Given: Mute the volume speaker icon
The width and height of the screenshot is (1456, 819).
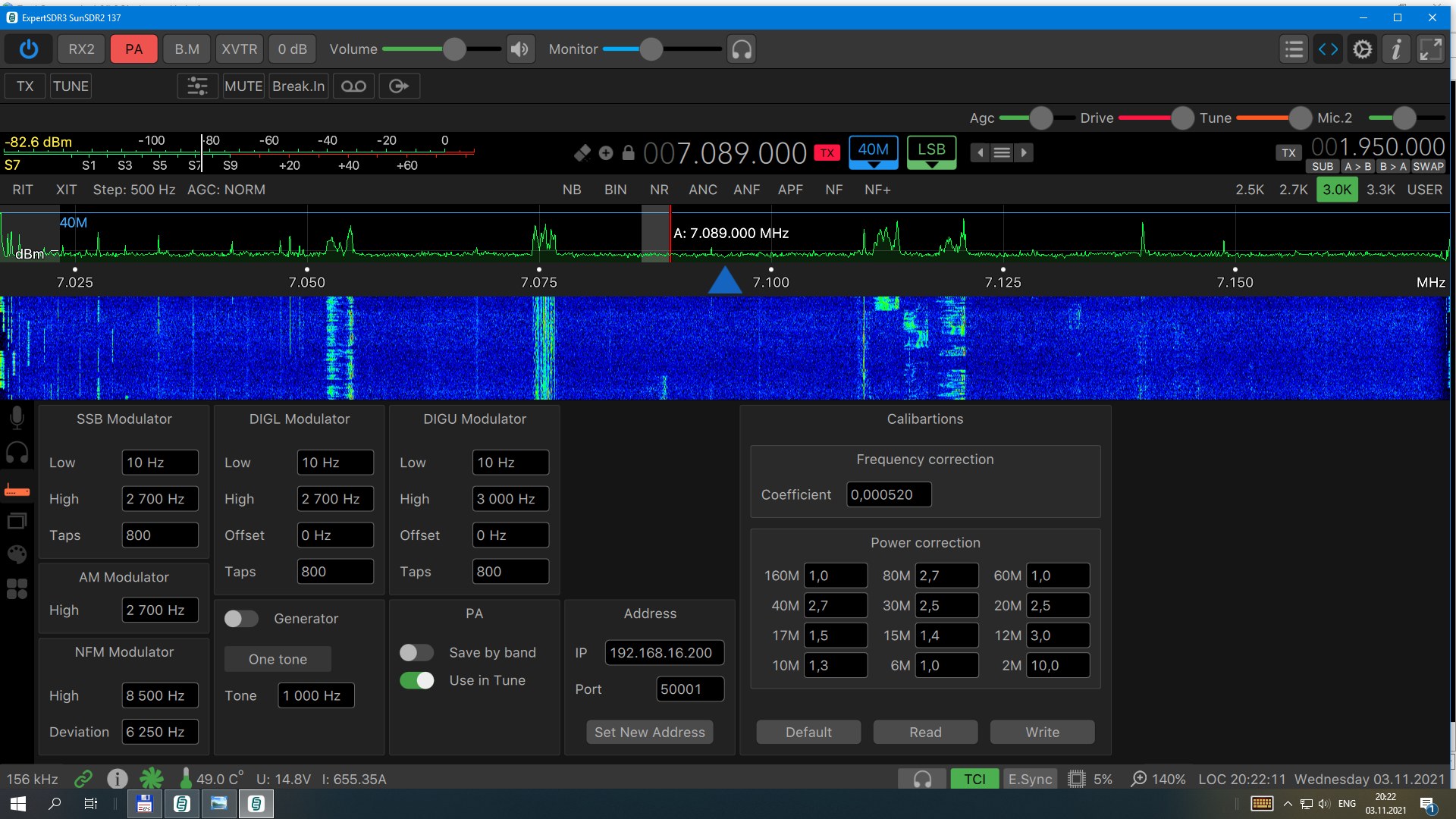Looking at the screenshot, I should click(x=520, y=49).
